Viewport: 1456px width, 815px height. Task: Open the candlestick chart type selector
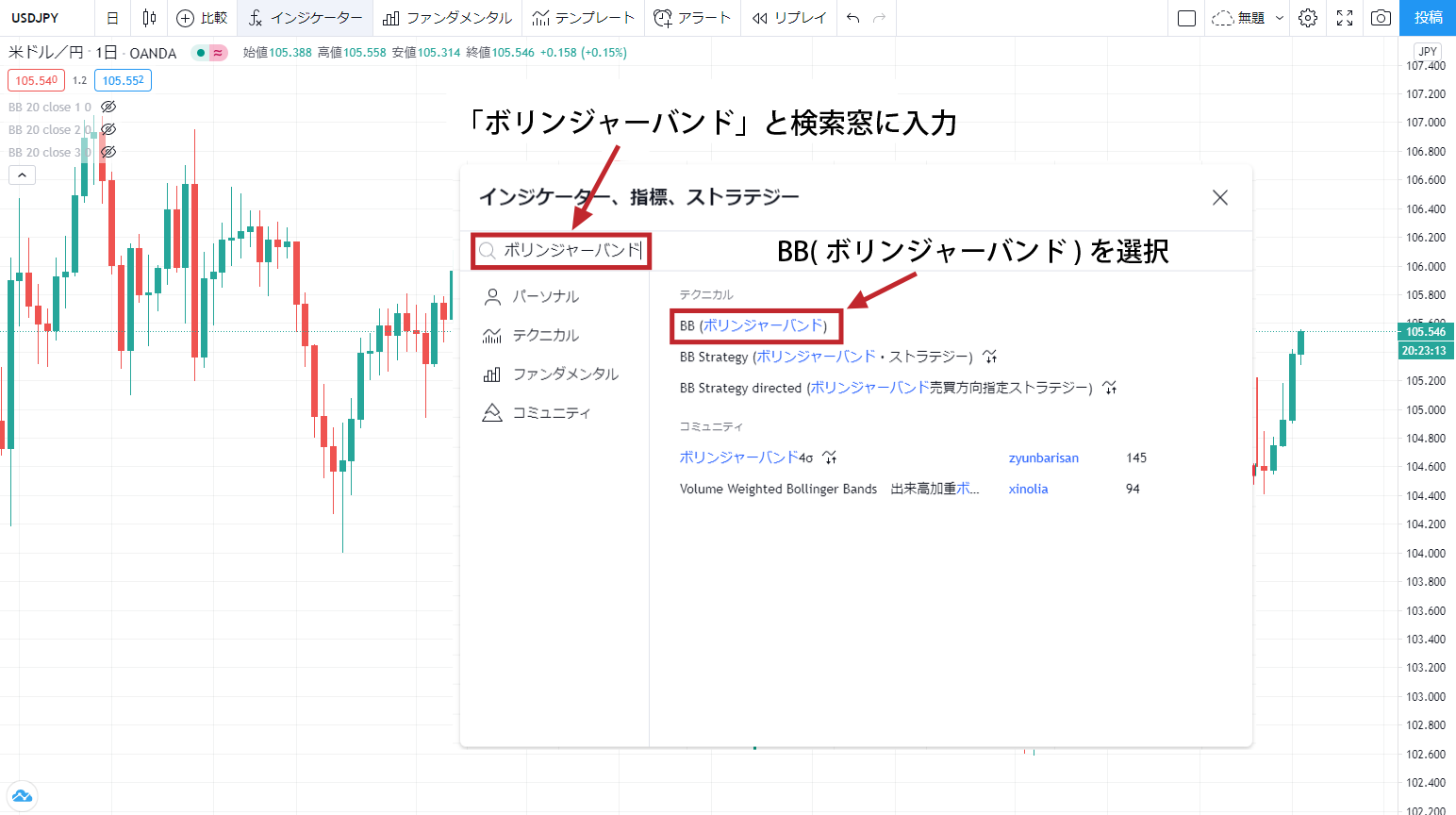pyautogui.click(x=149, y=18)
